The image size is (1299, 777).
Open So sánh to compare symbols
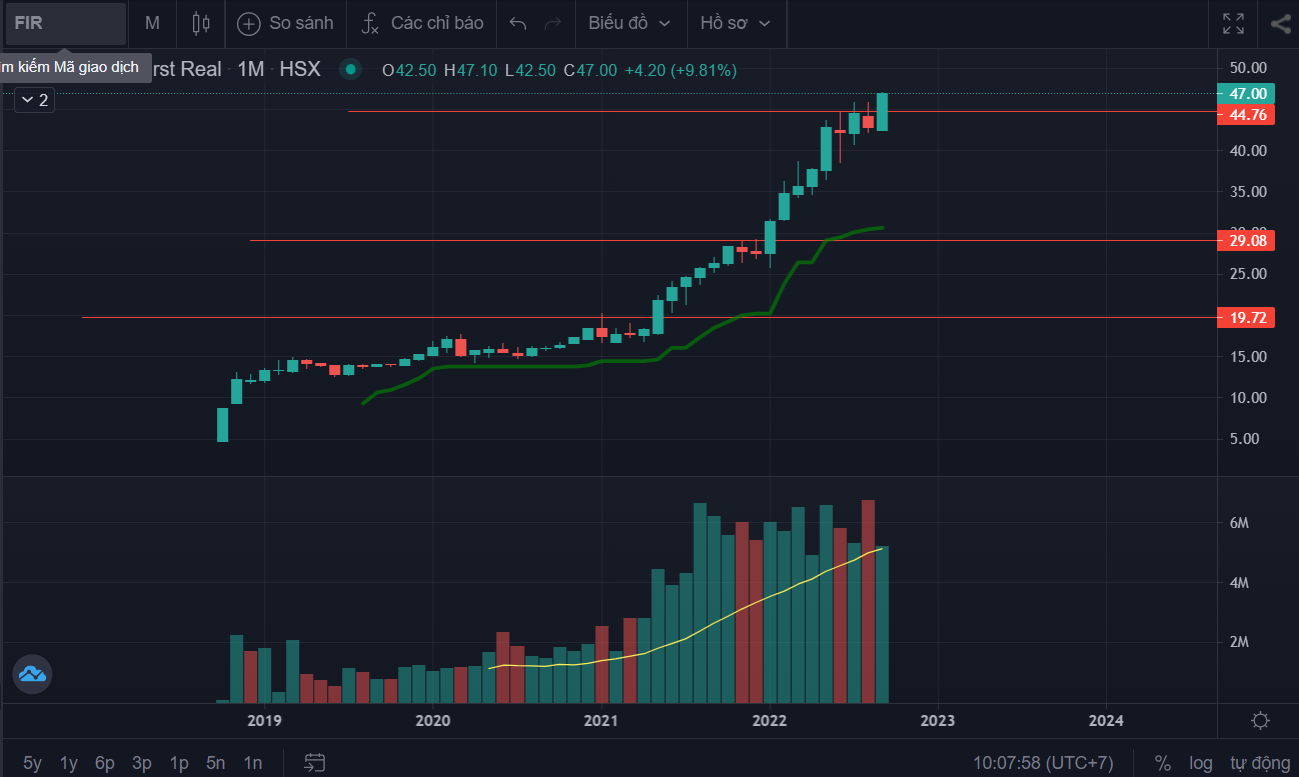(x=284, y=23)
